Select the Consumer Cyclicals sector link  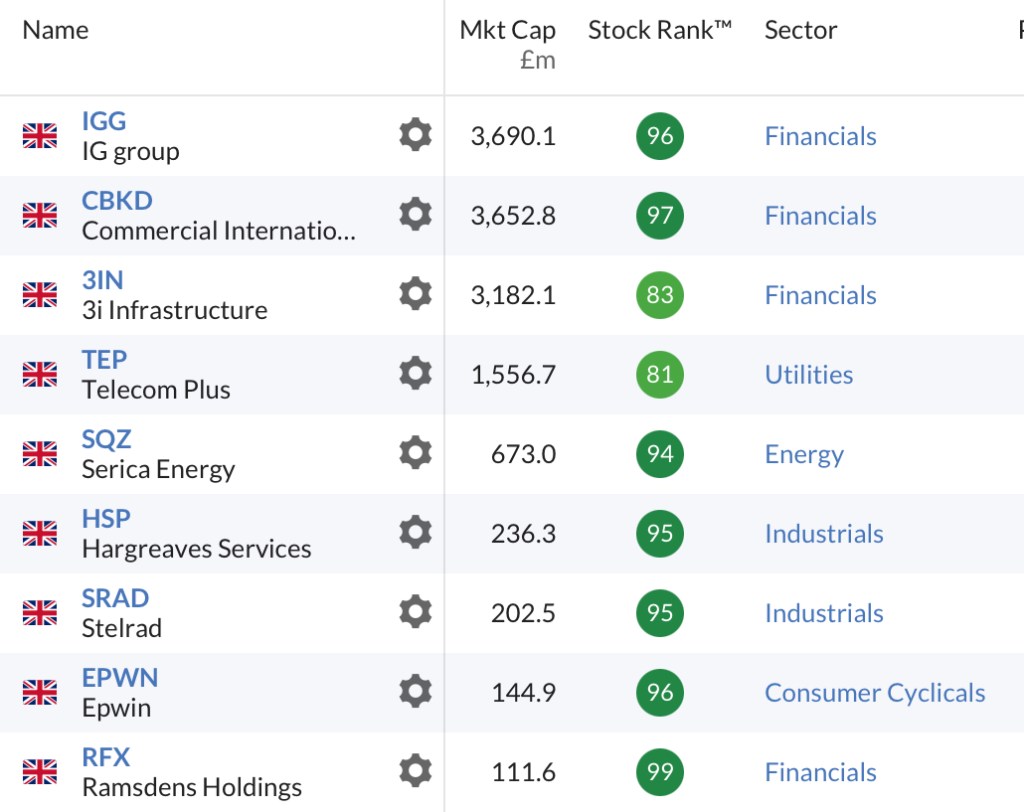(x=874, y=693)
